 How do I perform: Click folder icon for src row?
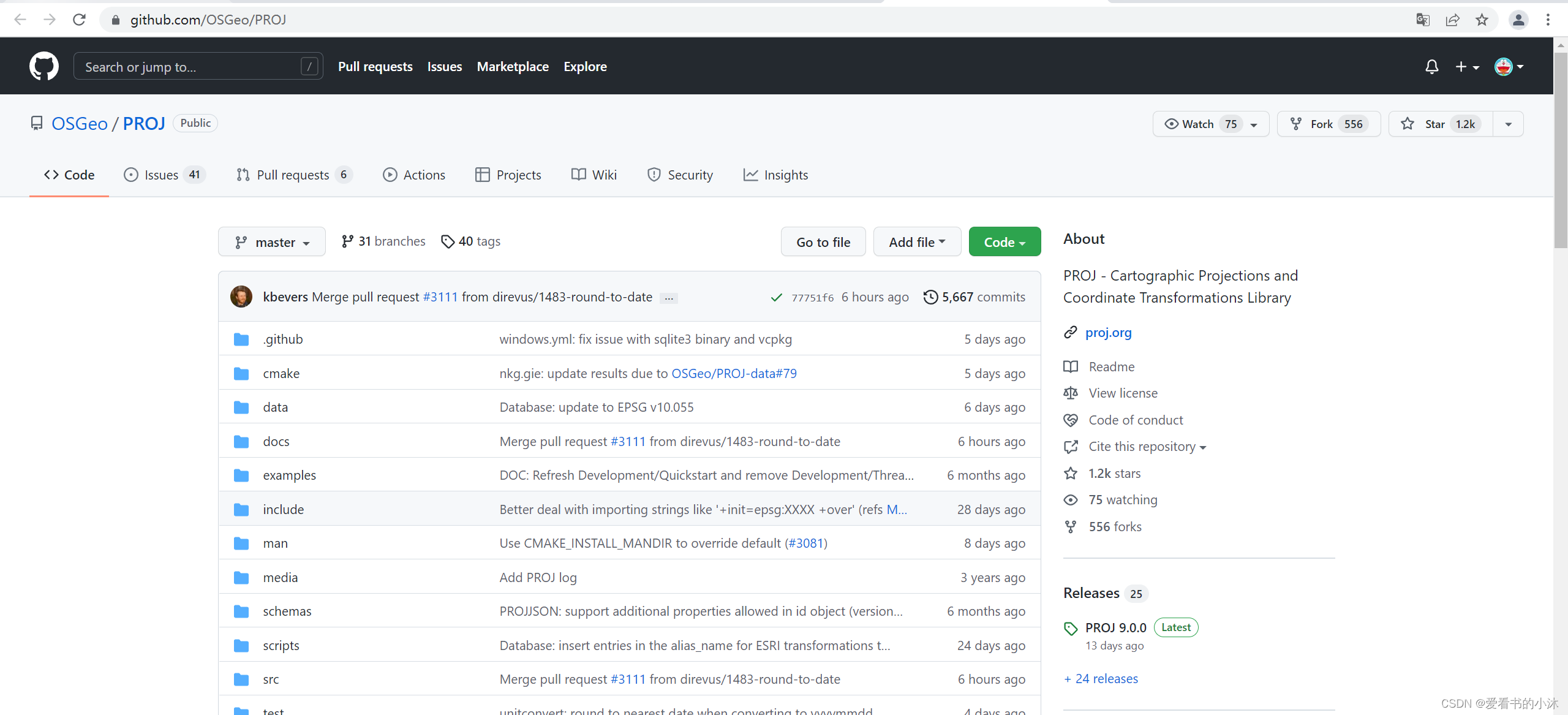241,679
